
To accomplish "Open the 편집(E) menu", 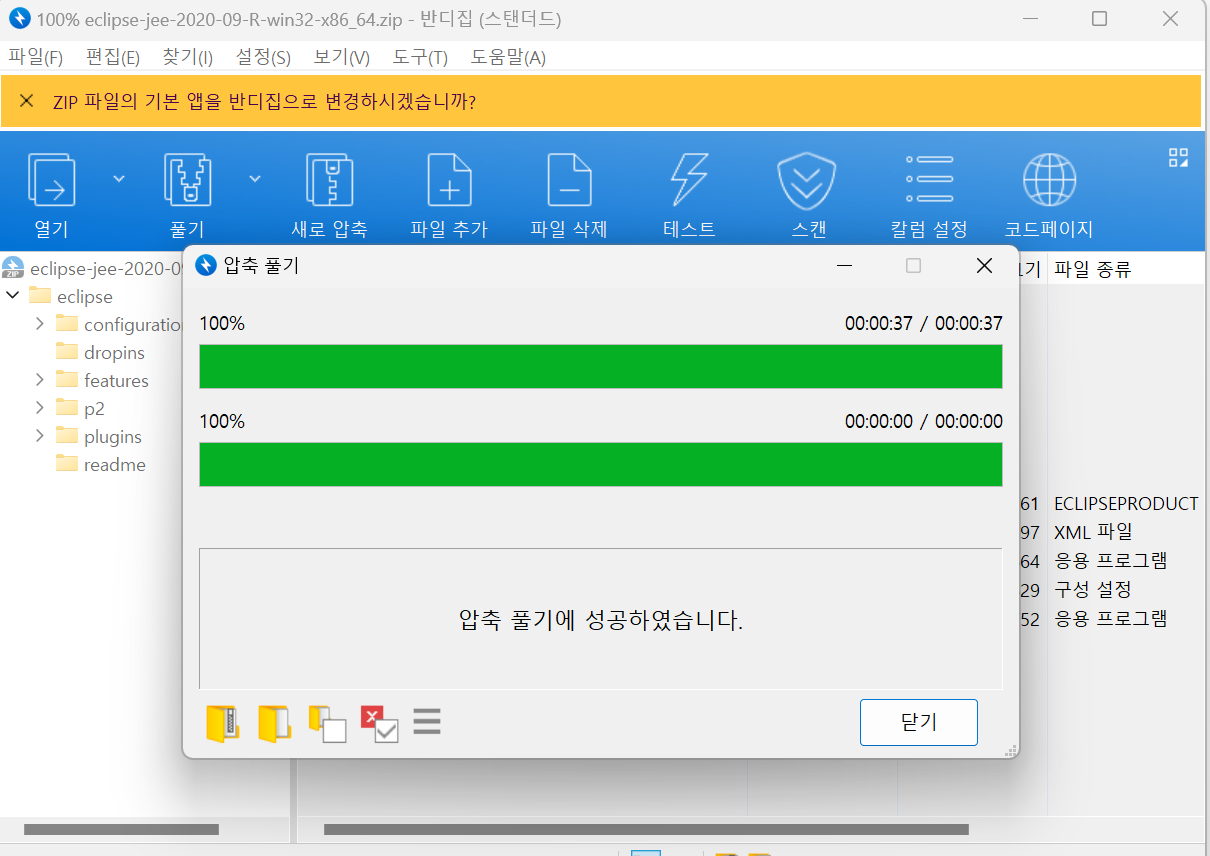I will click(x=113, y=57).
